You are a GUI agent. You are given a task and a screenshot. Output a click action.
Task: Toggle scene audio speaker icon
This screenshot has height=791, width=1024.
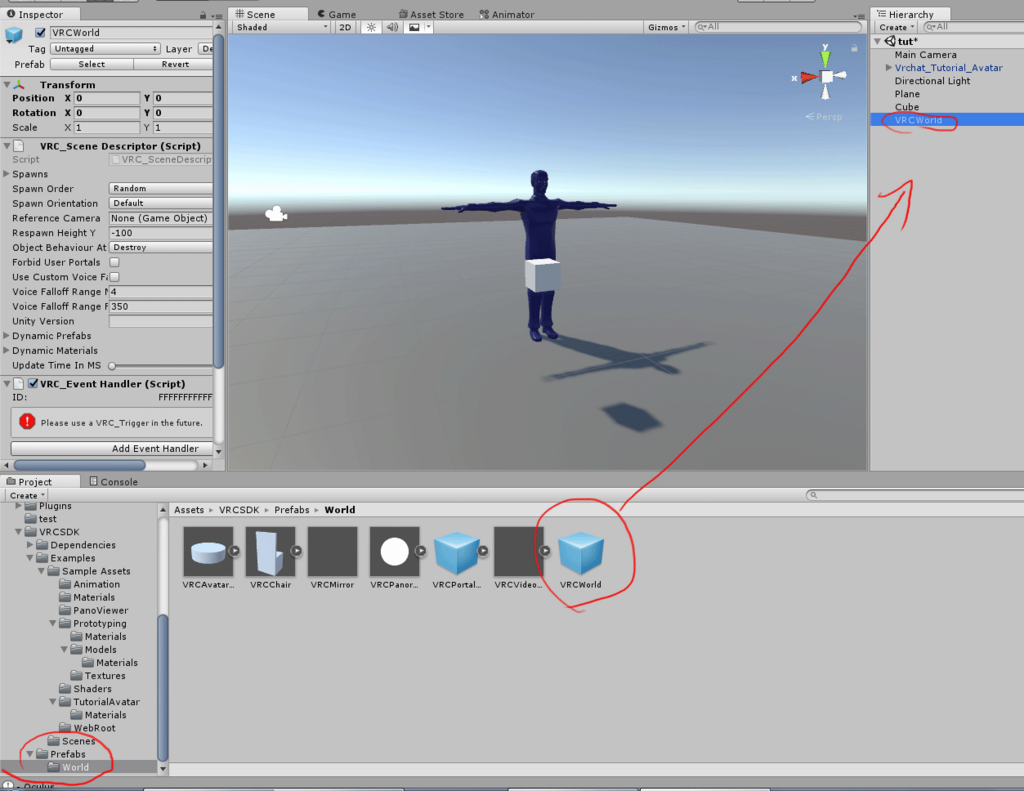[x=392, y=27]
